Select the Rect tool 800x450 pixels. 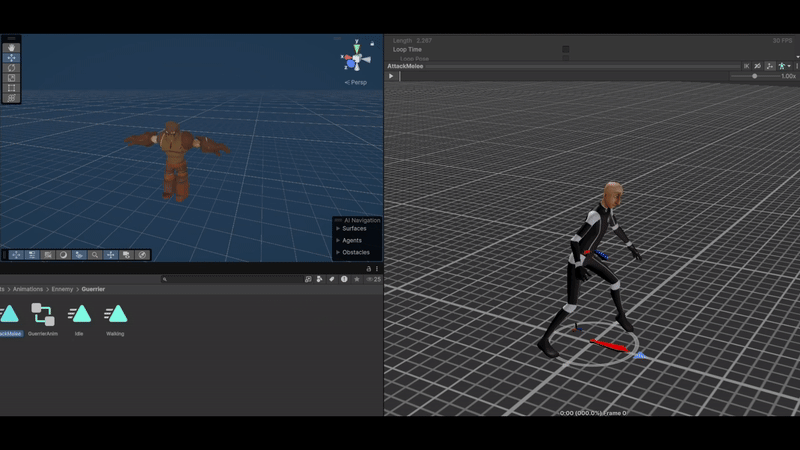pyautogui.click(x=11, y=88)
